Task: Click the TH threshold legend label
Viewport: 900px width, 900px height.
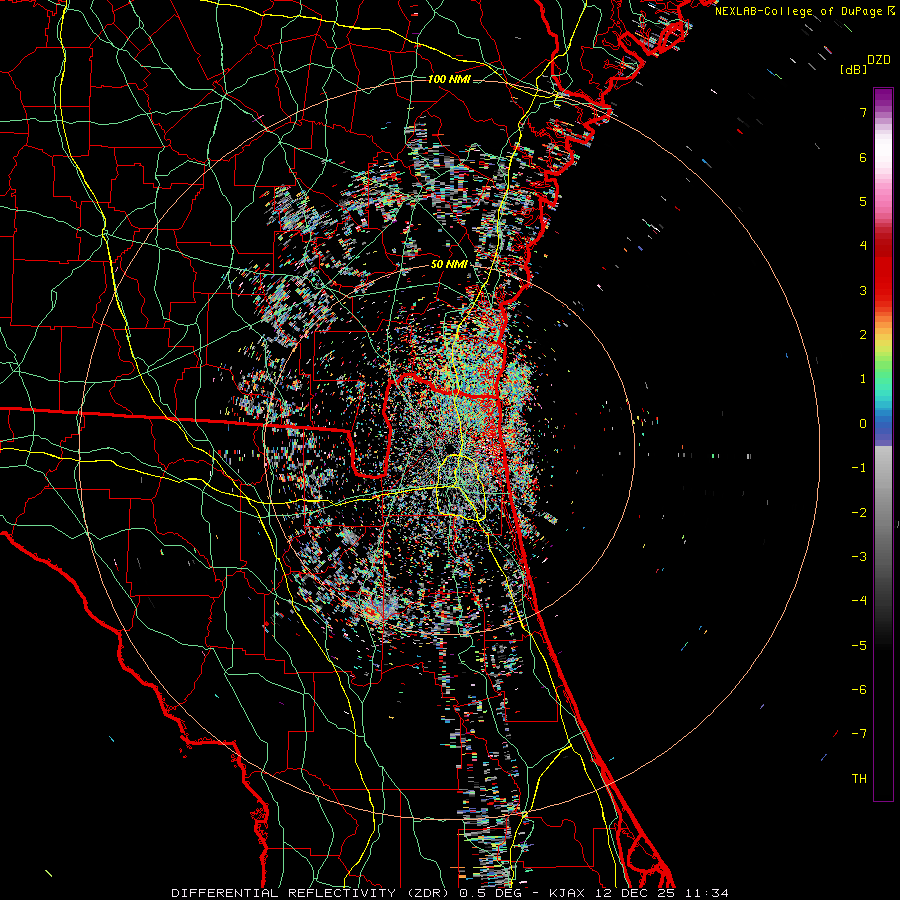Action: (x=859, y=779)
